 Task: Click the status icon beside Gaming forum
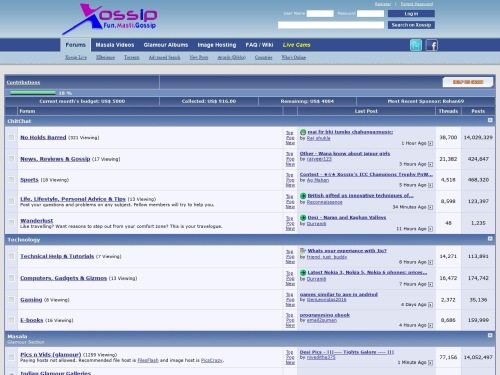tap(12, 300)
